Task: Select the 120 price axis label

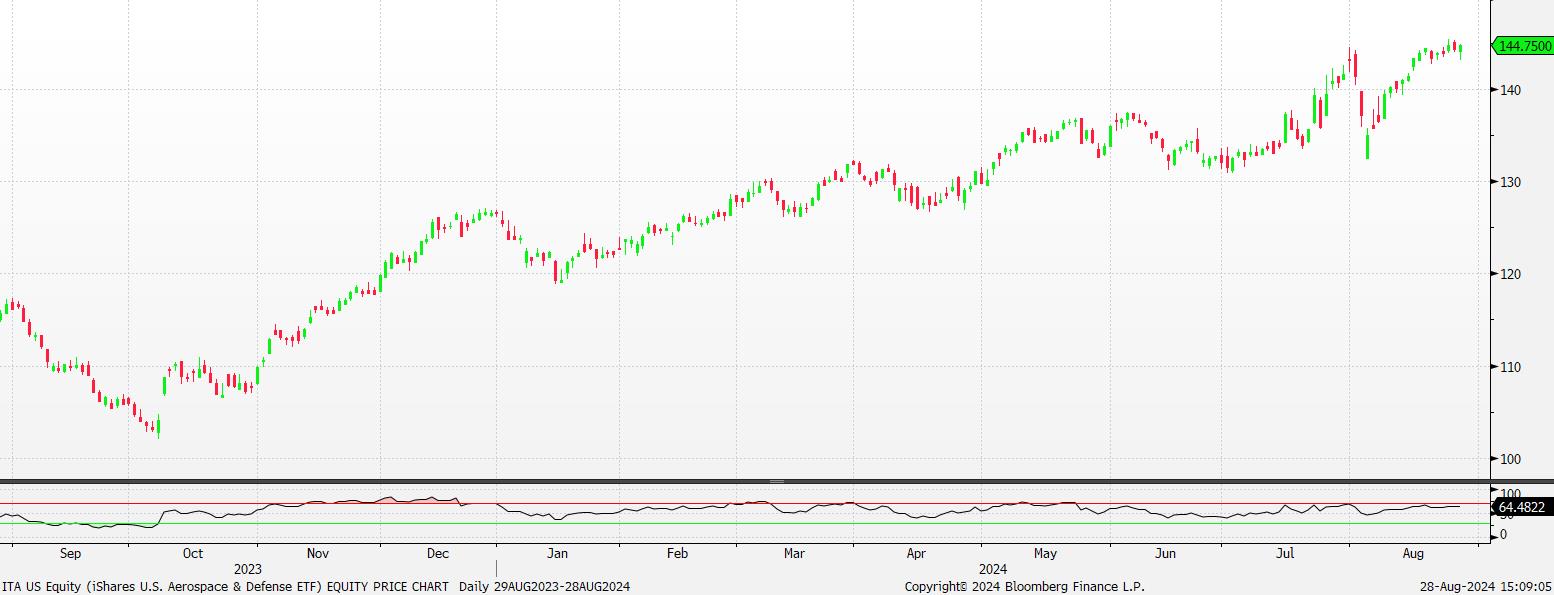Action: pos(1509,274)
